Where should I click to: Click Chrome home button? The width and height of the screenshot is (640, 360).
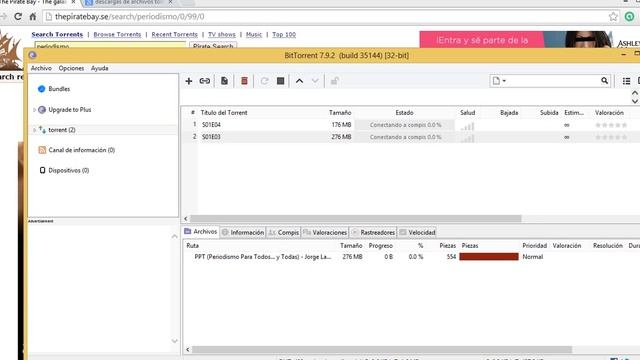[33, 17]
